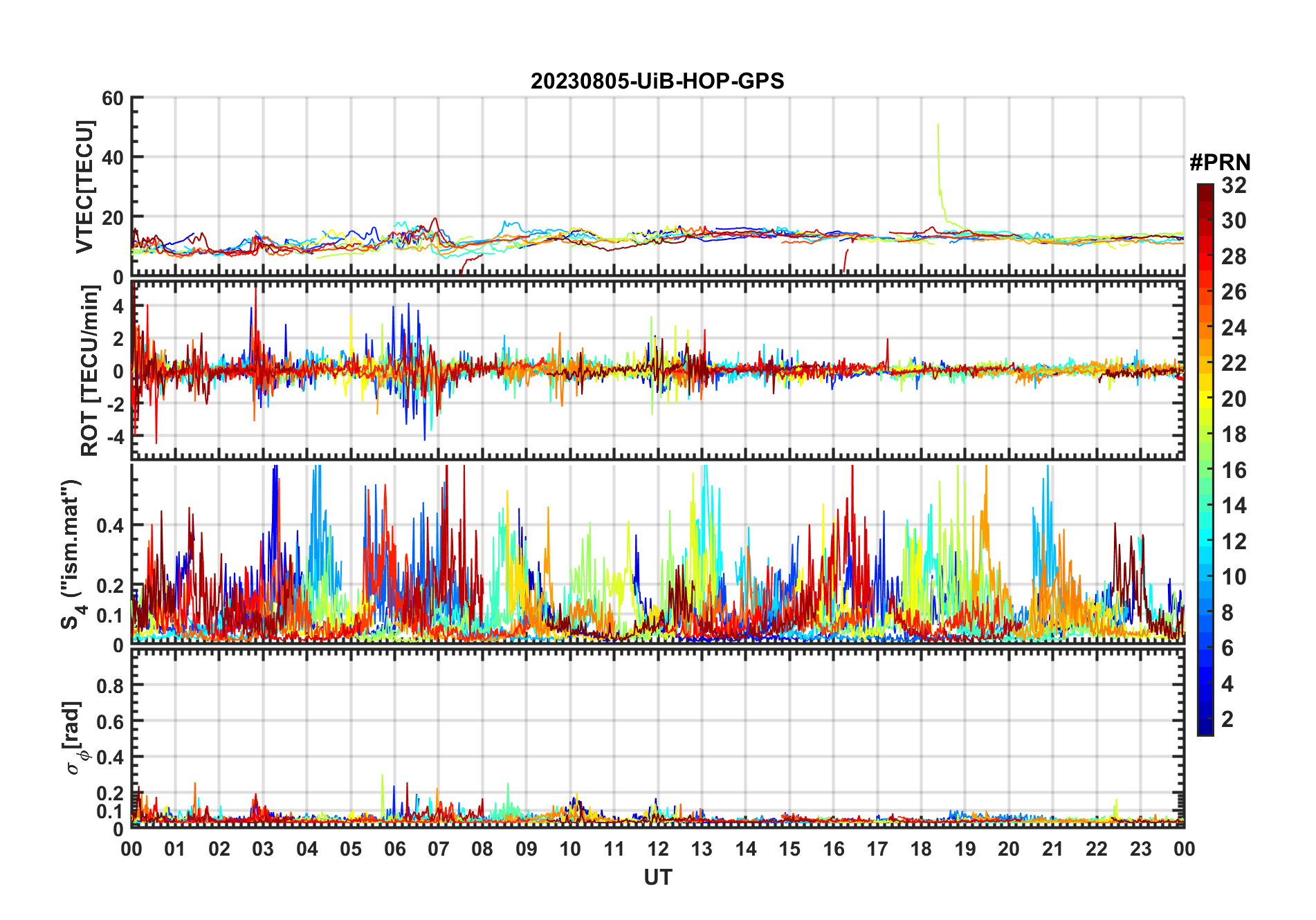The image size is (1316, 920).
Task: Select the colorbar tick label 24
Action: pos(1234,328)
